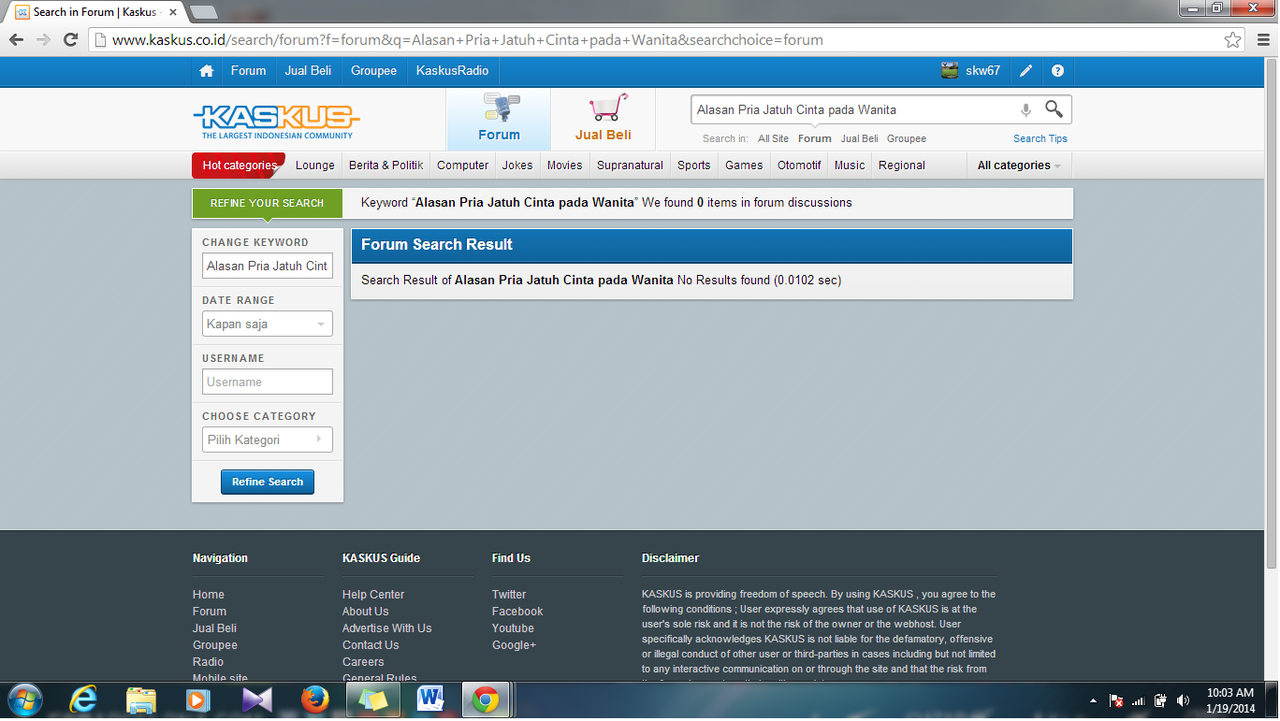Screen dimensions: 1280x721
Task: Open Visual Studio taskbar icon
Action: tap(257, 699)
